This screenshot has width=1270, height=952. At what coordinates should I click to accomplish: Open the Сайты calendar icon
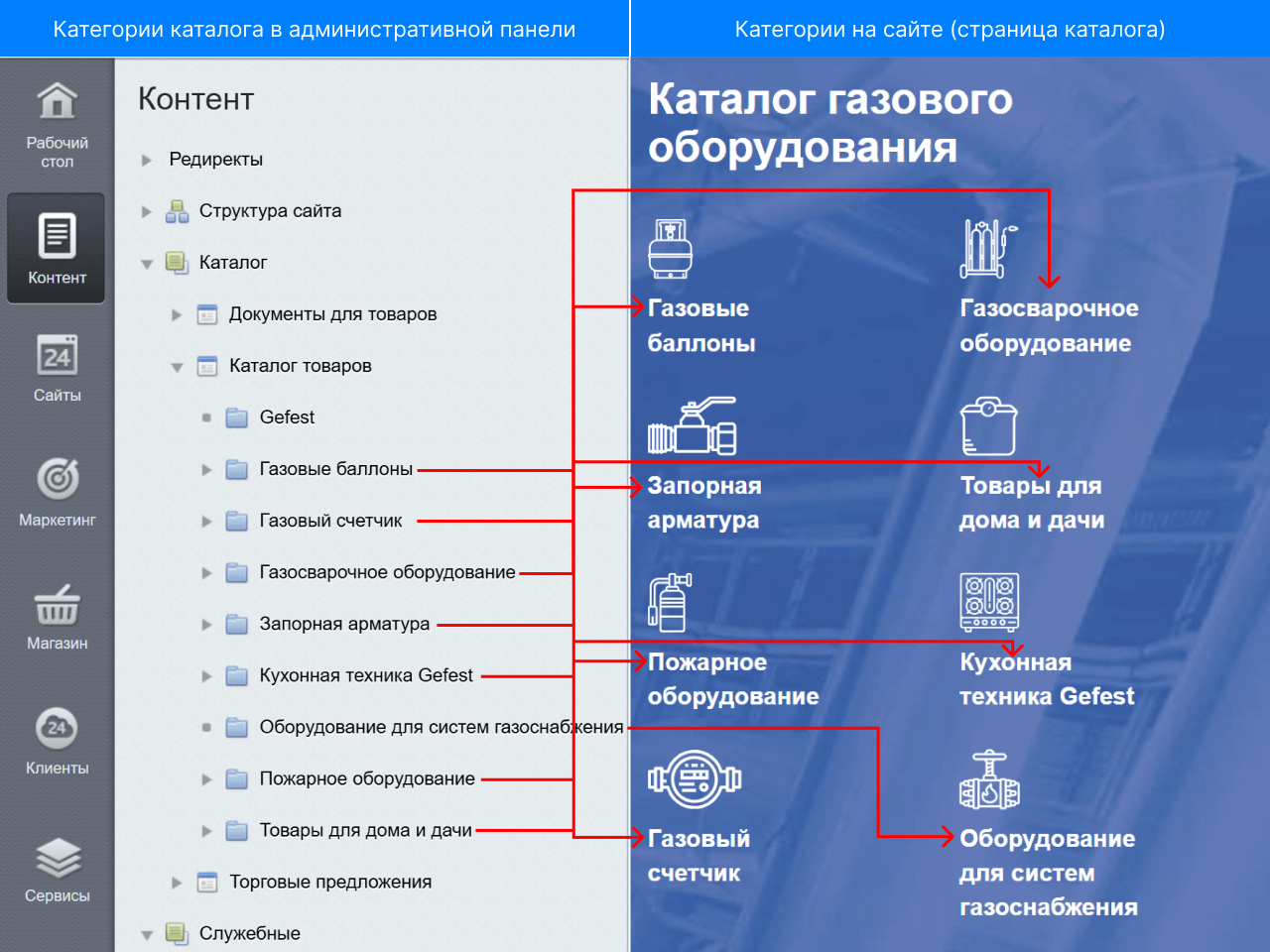pos(57,355)
